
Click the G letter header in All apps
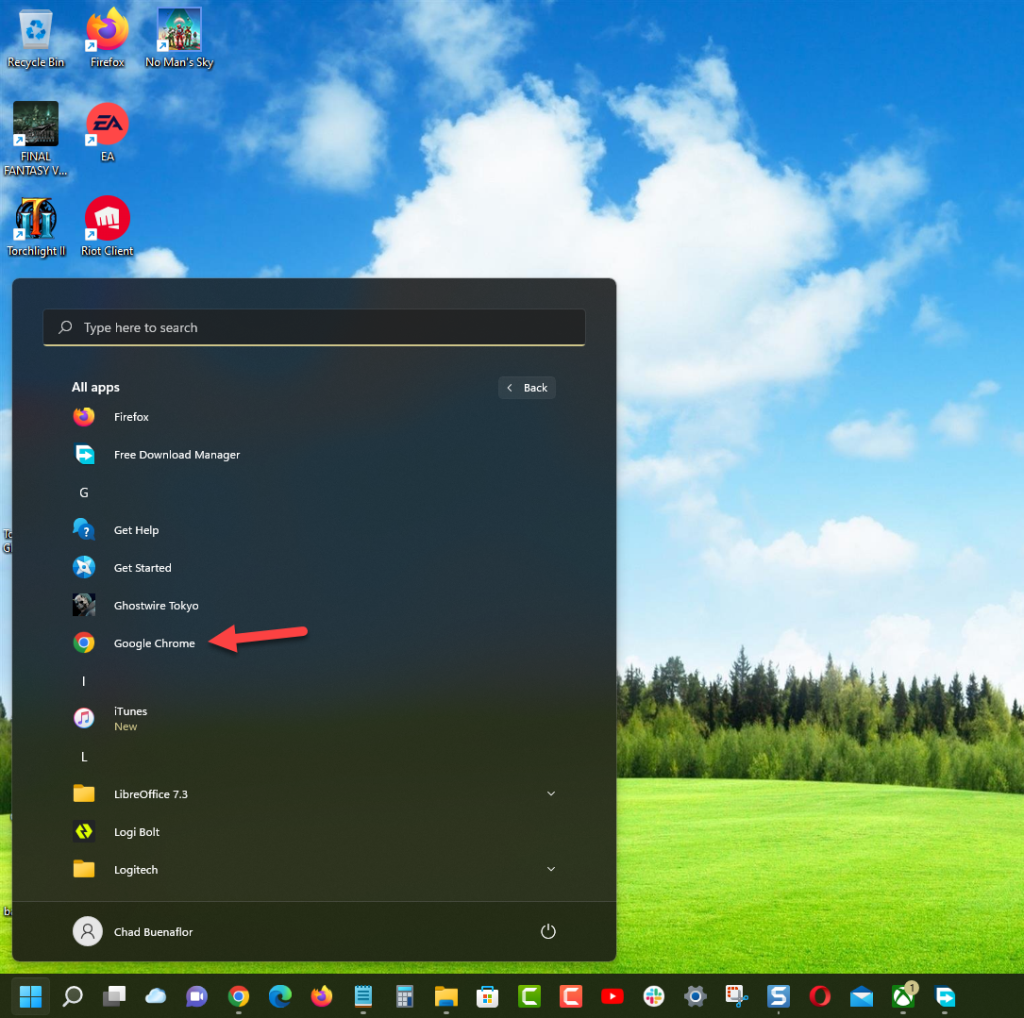coord(84,492)
